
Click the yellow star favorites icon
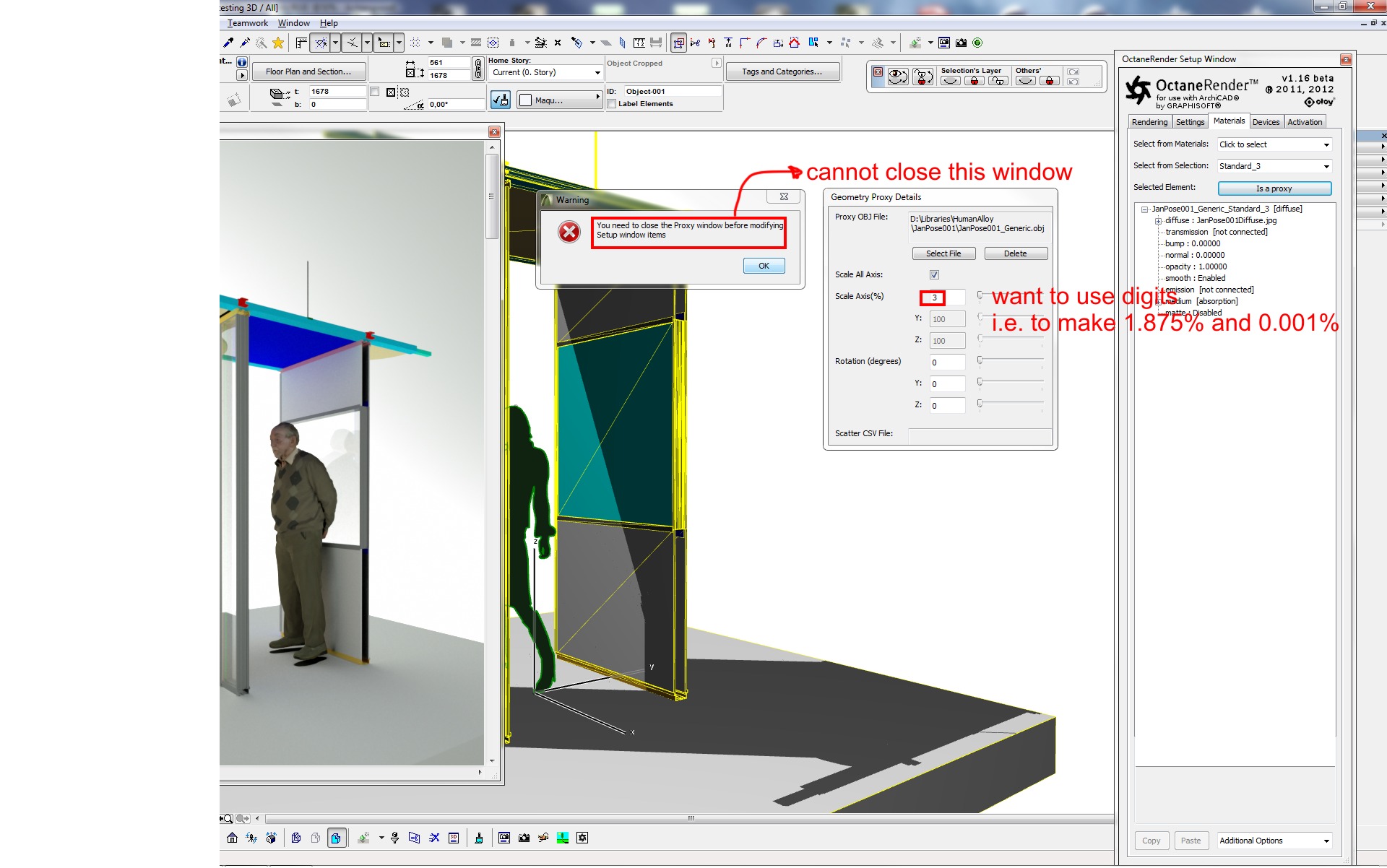click(x=278, y=43)
